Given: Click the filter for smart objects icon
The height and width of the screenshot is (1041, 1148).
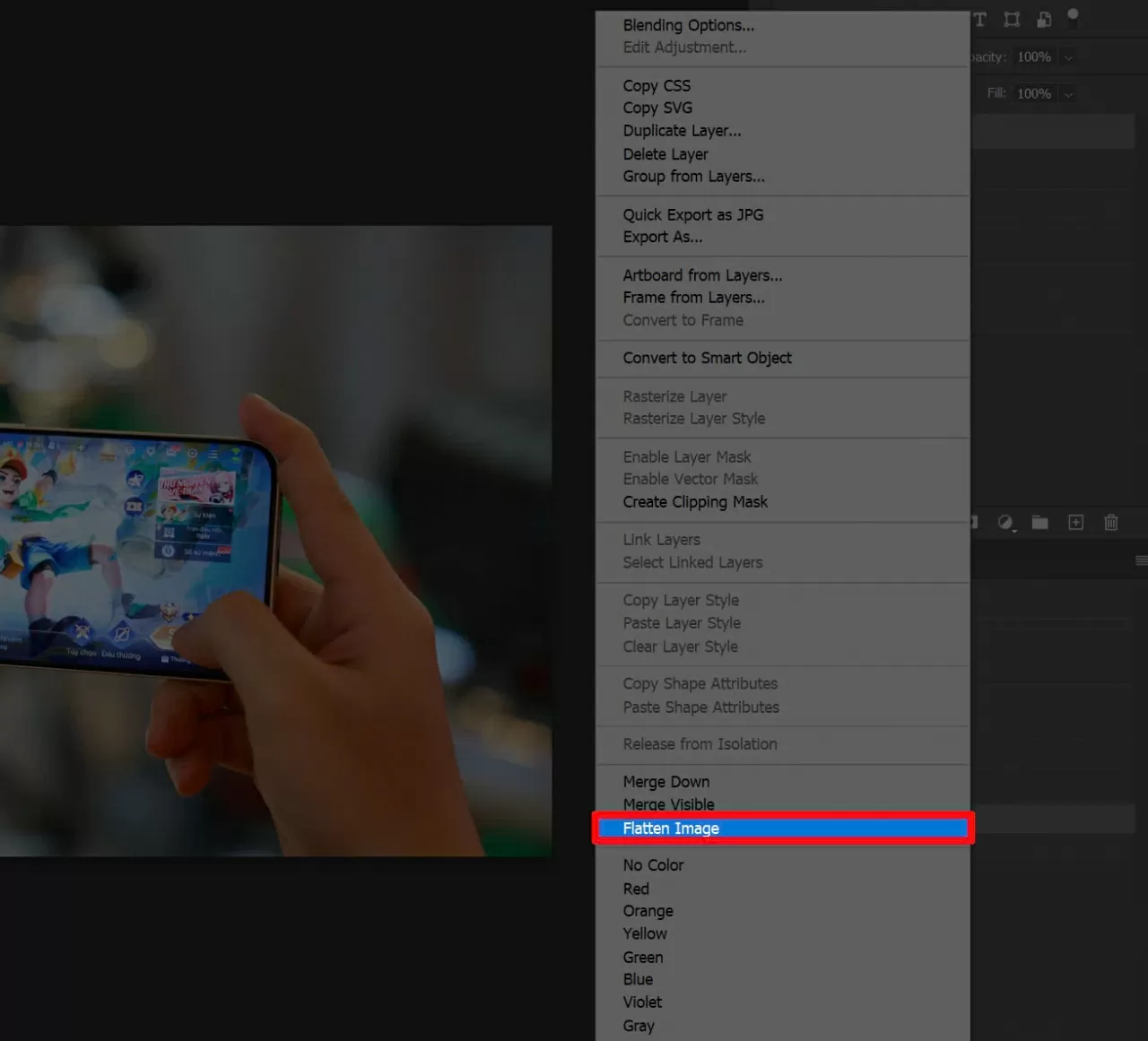Looking at the screenshot, I should click(1044, 20).
